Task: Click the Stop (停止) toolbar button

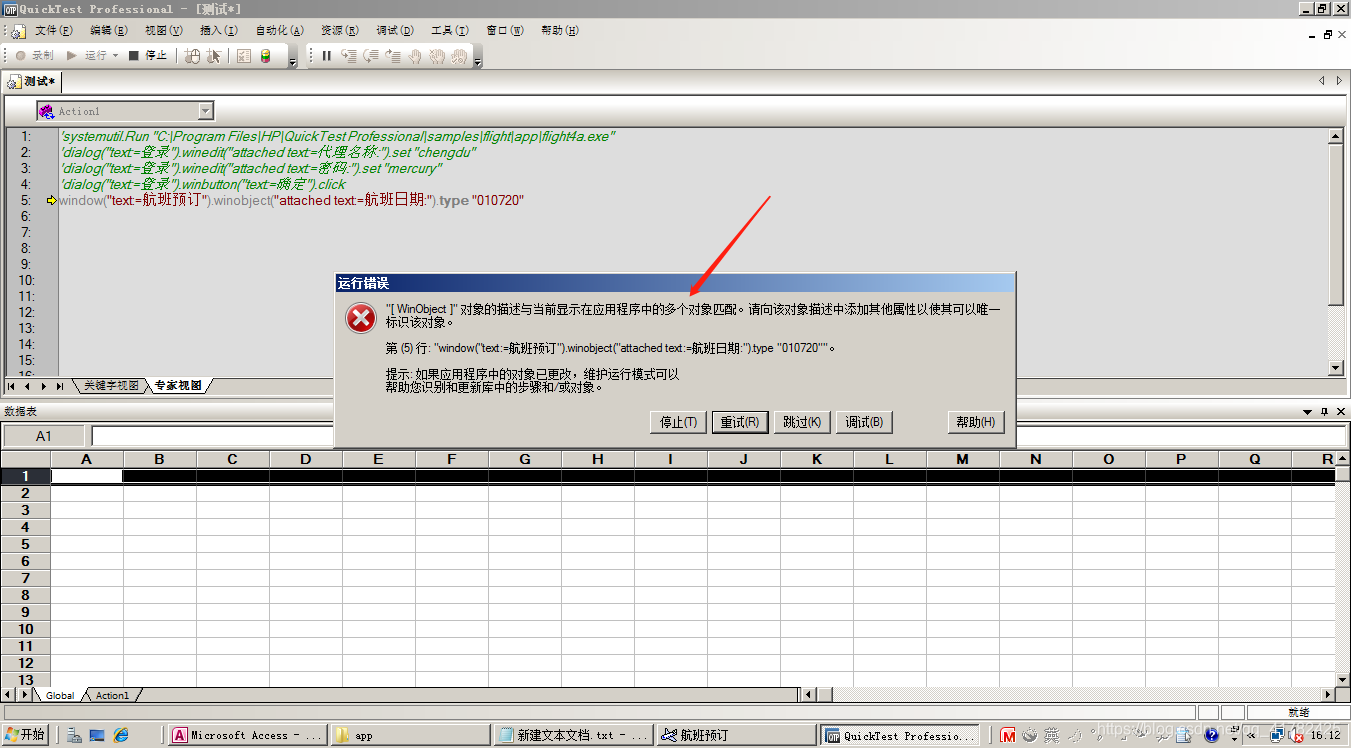Action: click(148, 56)
